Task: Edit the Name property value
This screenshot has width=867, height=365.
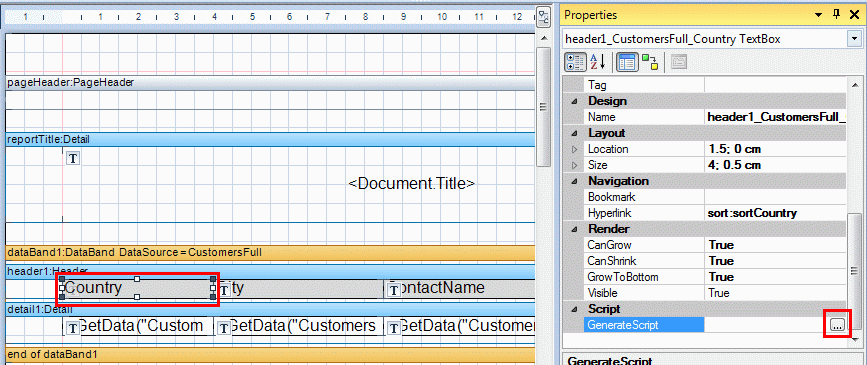Action: (775, 117)
